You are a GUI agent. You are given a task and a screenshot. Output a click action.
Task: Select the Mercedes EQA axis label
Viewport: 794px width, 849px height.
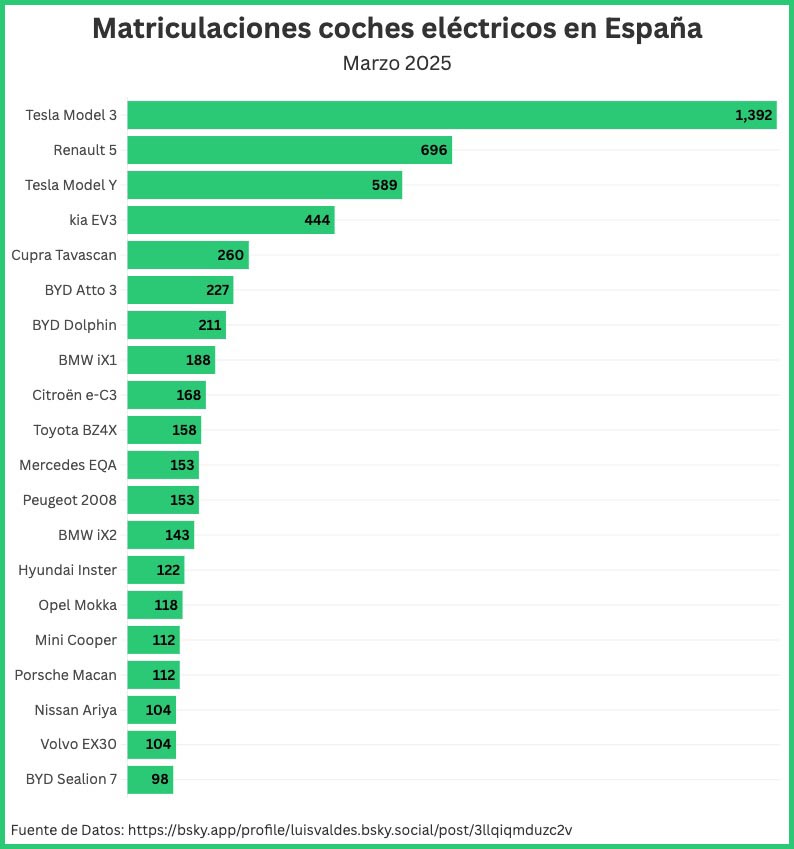(x=68, y=465)
